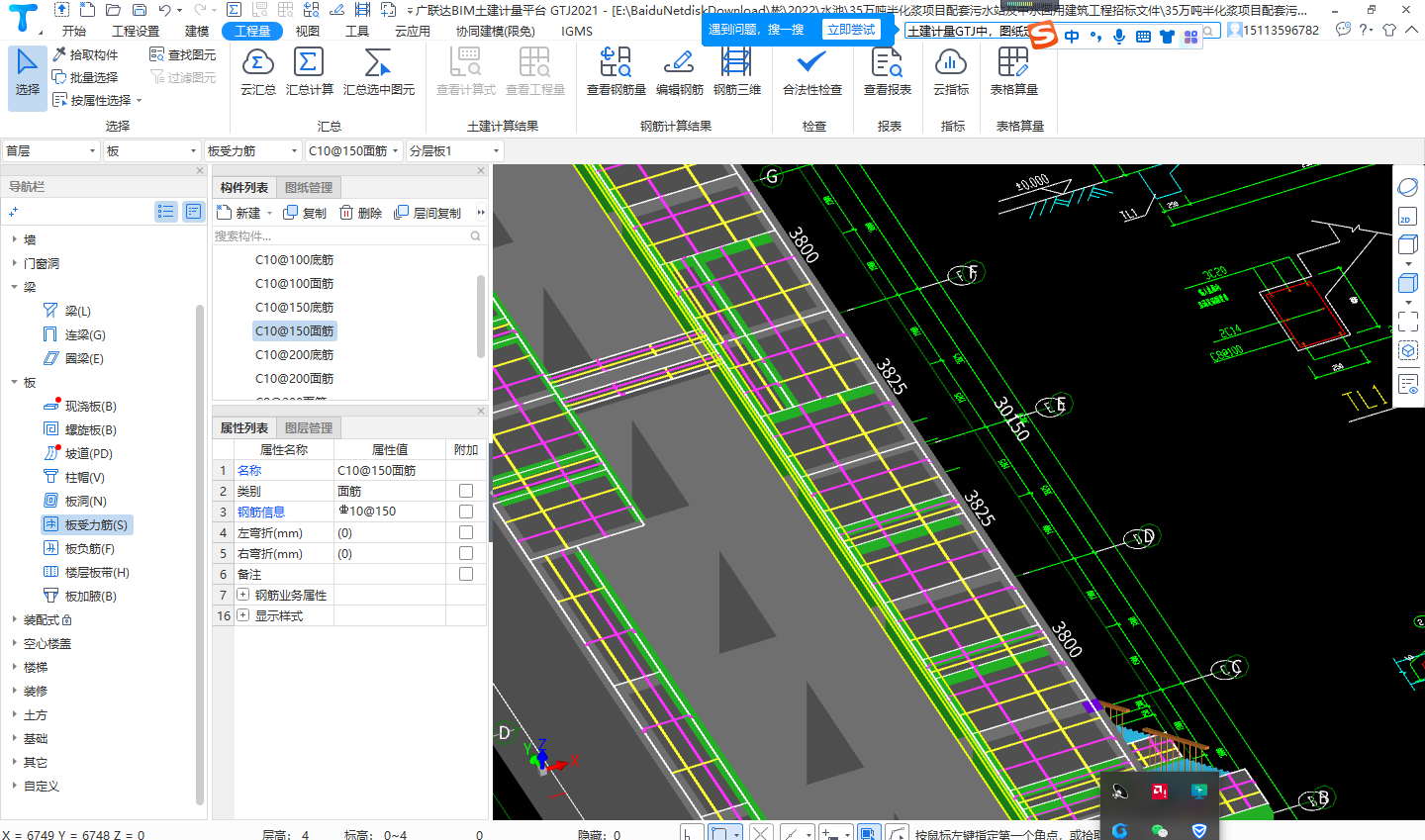Open the 板 component type dropdown
The image size is (1425, 840).
152,150
